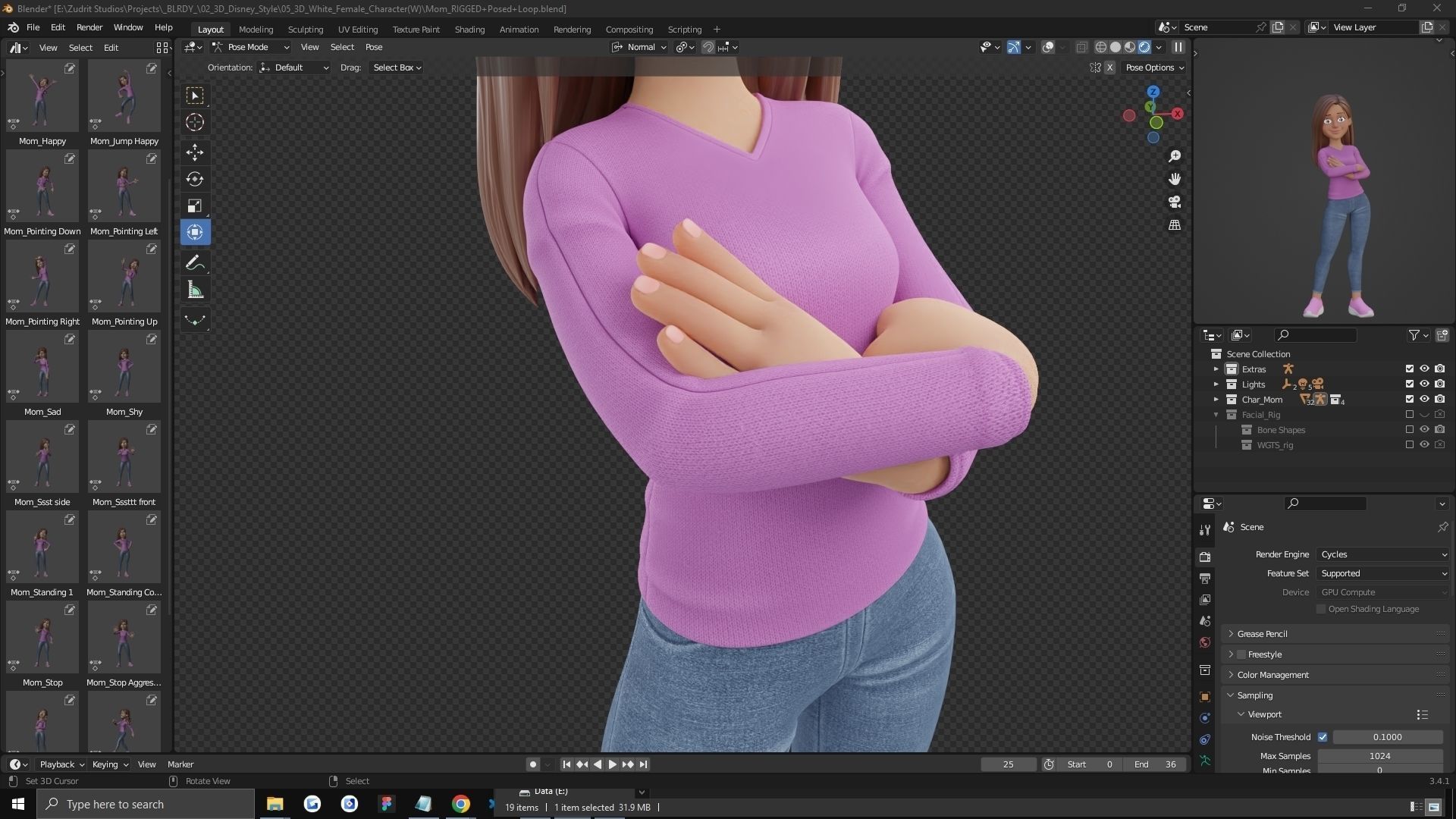Switch to solid viewport shading
The width and height of the screenshot is (1456, 819).
coord(1116,47)
